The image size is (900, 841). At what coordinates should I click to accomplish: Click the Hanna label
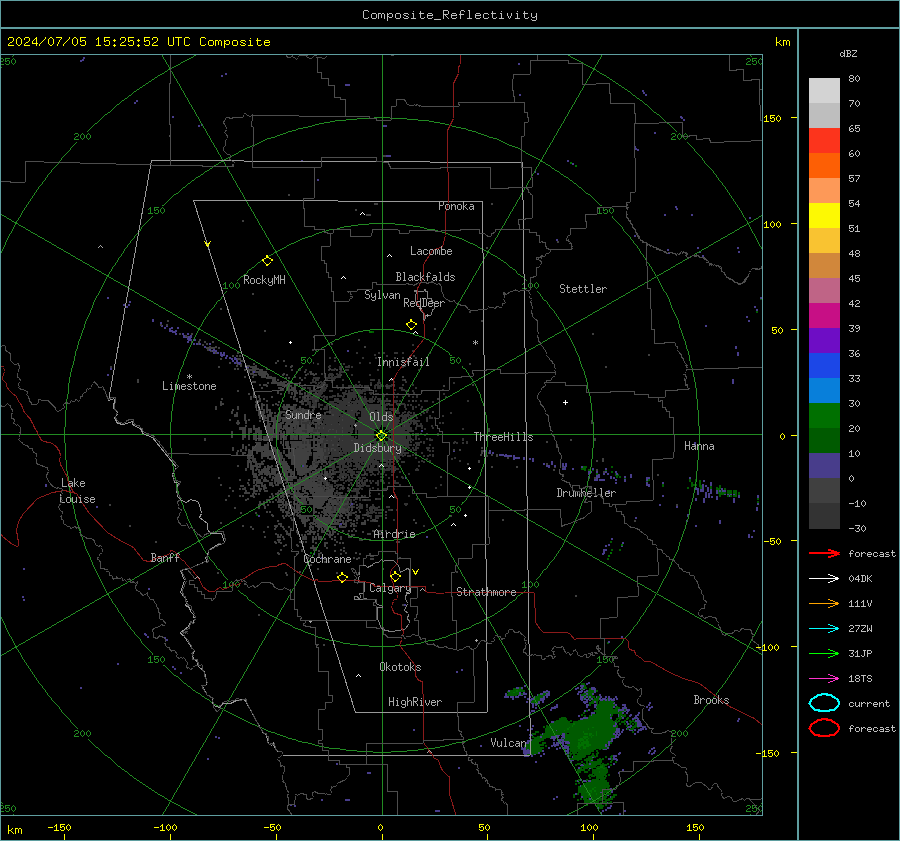pyautogui.click(x=699, y=446)
